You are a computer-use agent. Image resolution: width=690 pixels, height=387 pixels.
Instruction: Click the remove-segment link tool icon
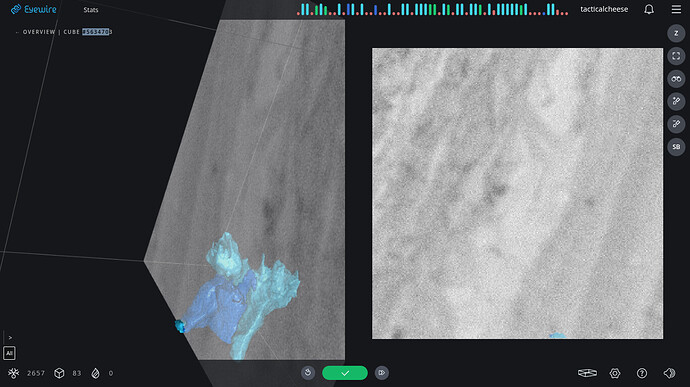click(x=676, y=124)
